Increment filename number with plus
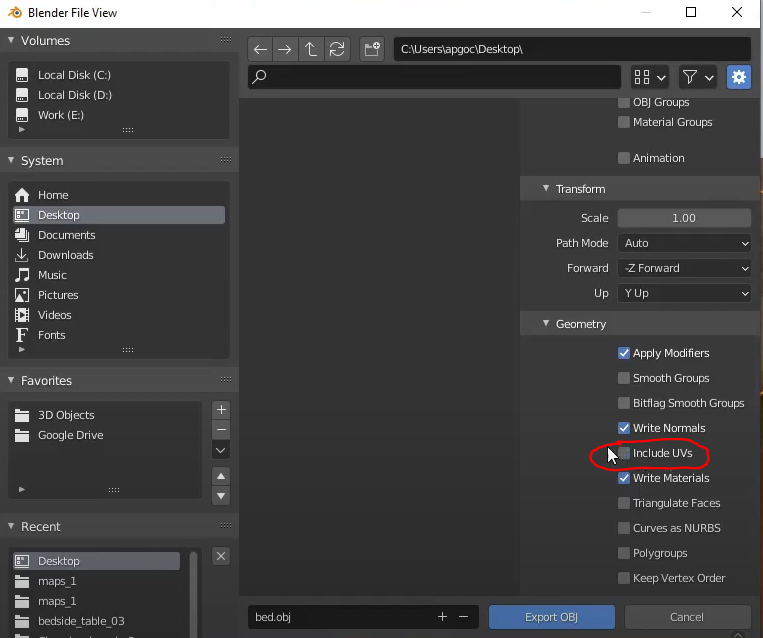 coord(442,617)
